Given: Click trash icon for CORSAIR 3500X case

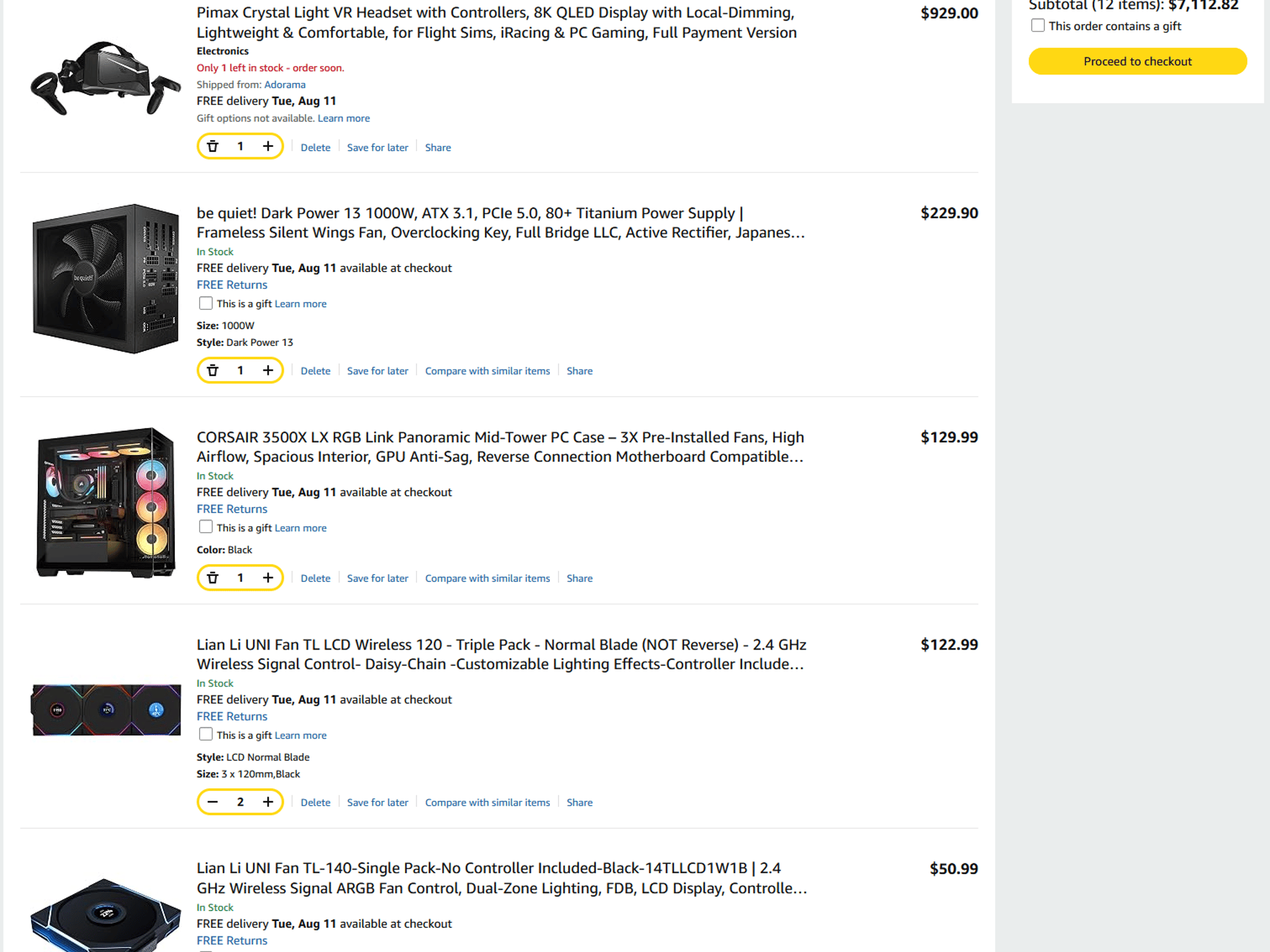Looking at the screenshot, I should 213,578.
